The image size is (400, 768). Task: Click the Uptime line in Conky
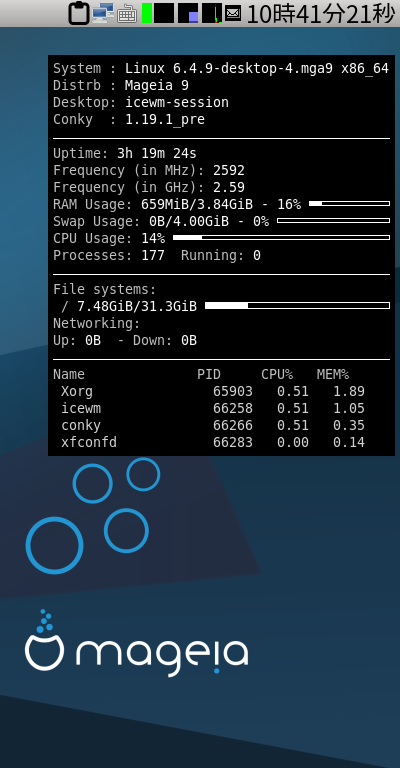pos(125,153)
